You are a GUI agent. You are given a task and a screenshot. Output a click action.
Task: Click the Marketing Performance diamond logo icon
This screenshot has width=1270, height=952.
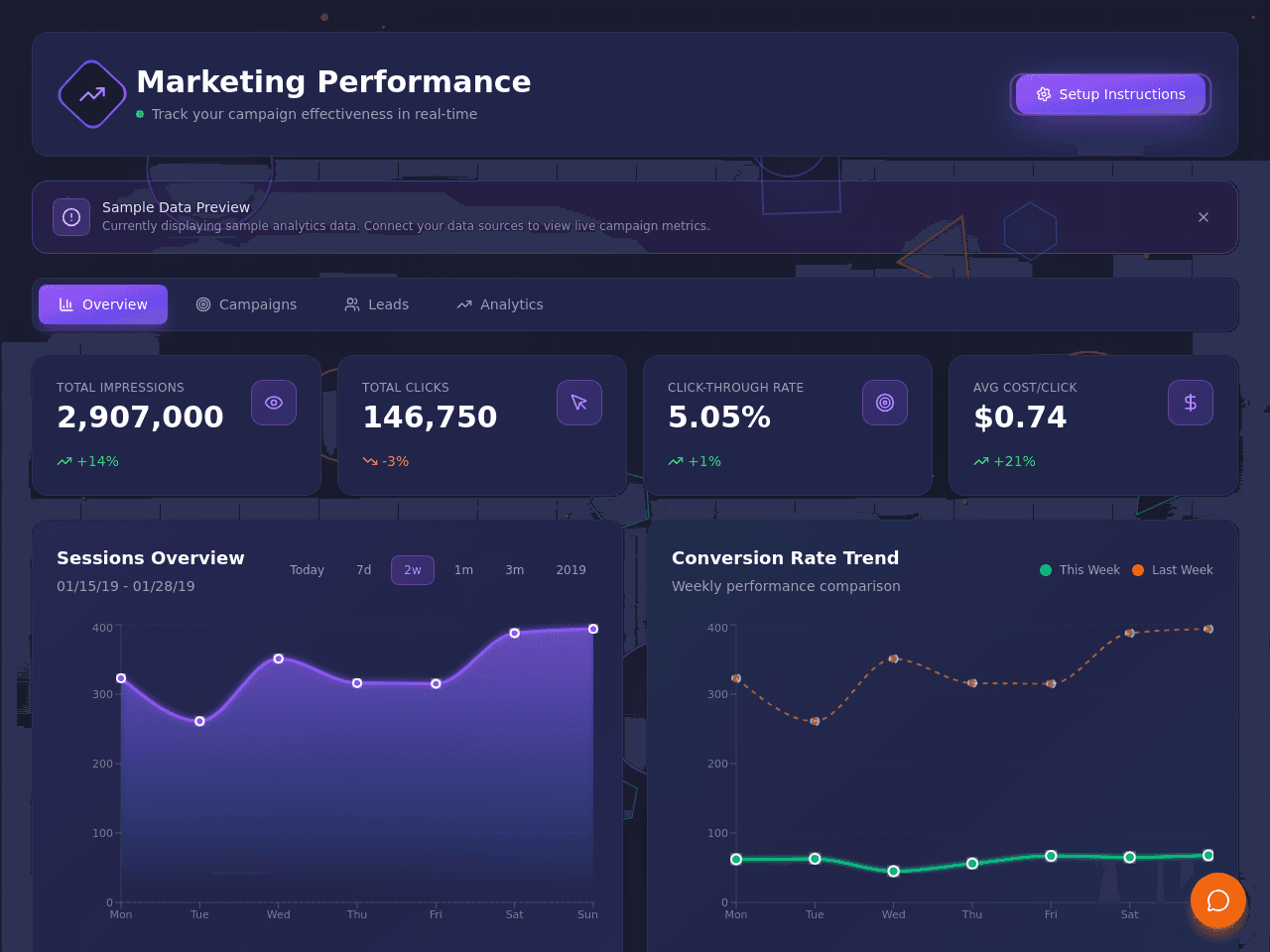pyautogui.click(x=92, y=94)
